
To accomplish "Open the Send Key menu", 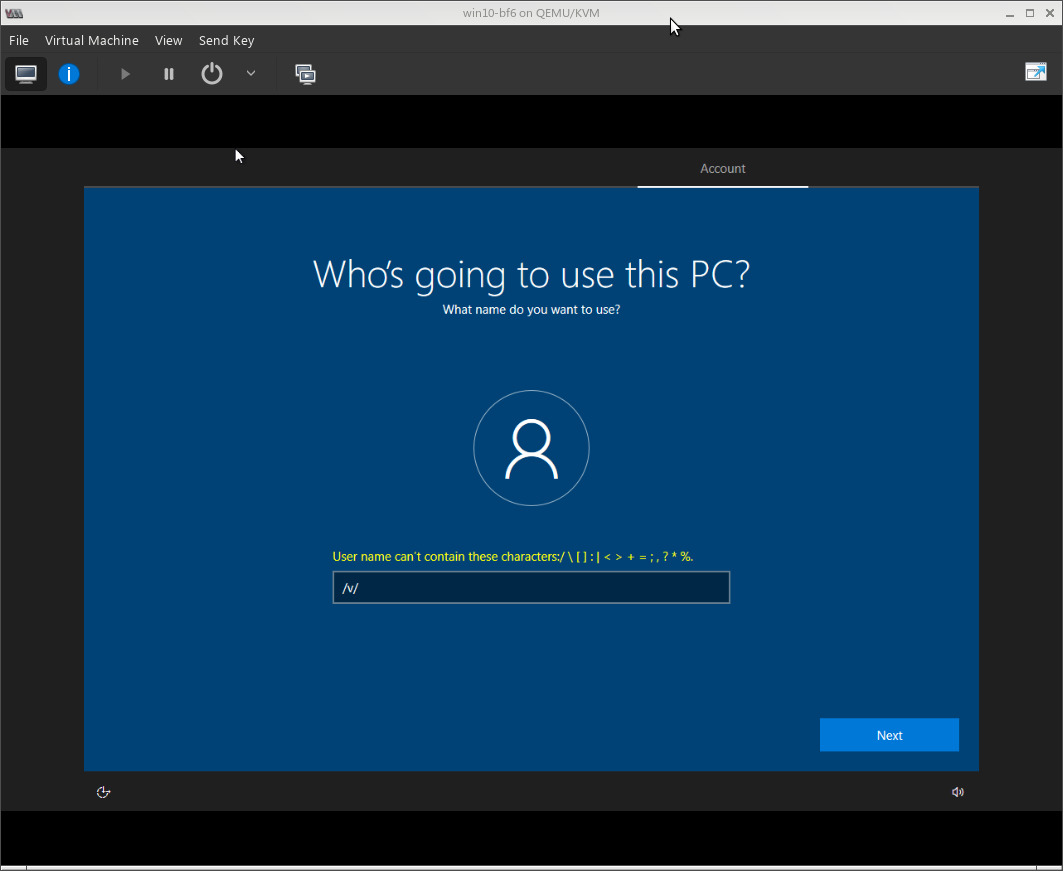I will click(226, 41).
